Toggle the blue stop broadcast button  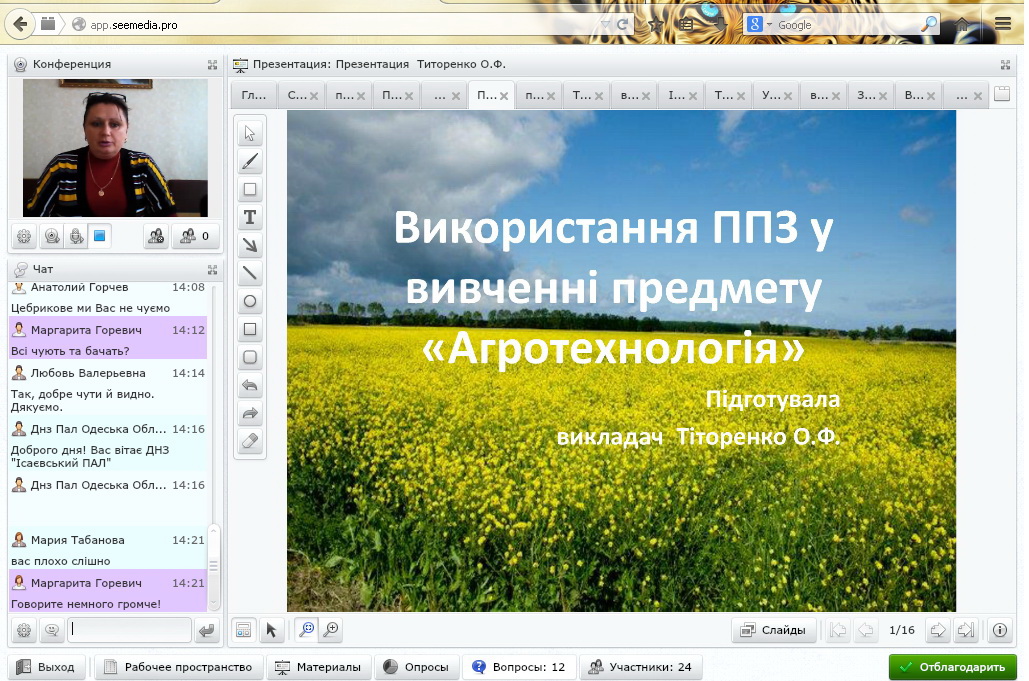pos(99,237)
